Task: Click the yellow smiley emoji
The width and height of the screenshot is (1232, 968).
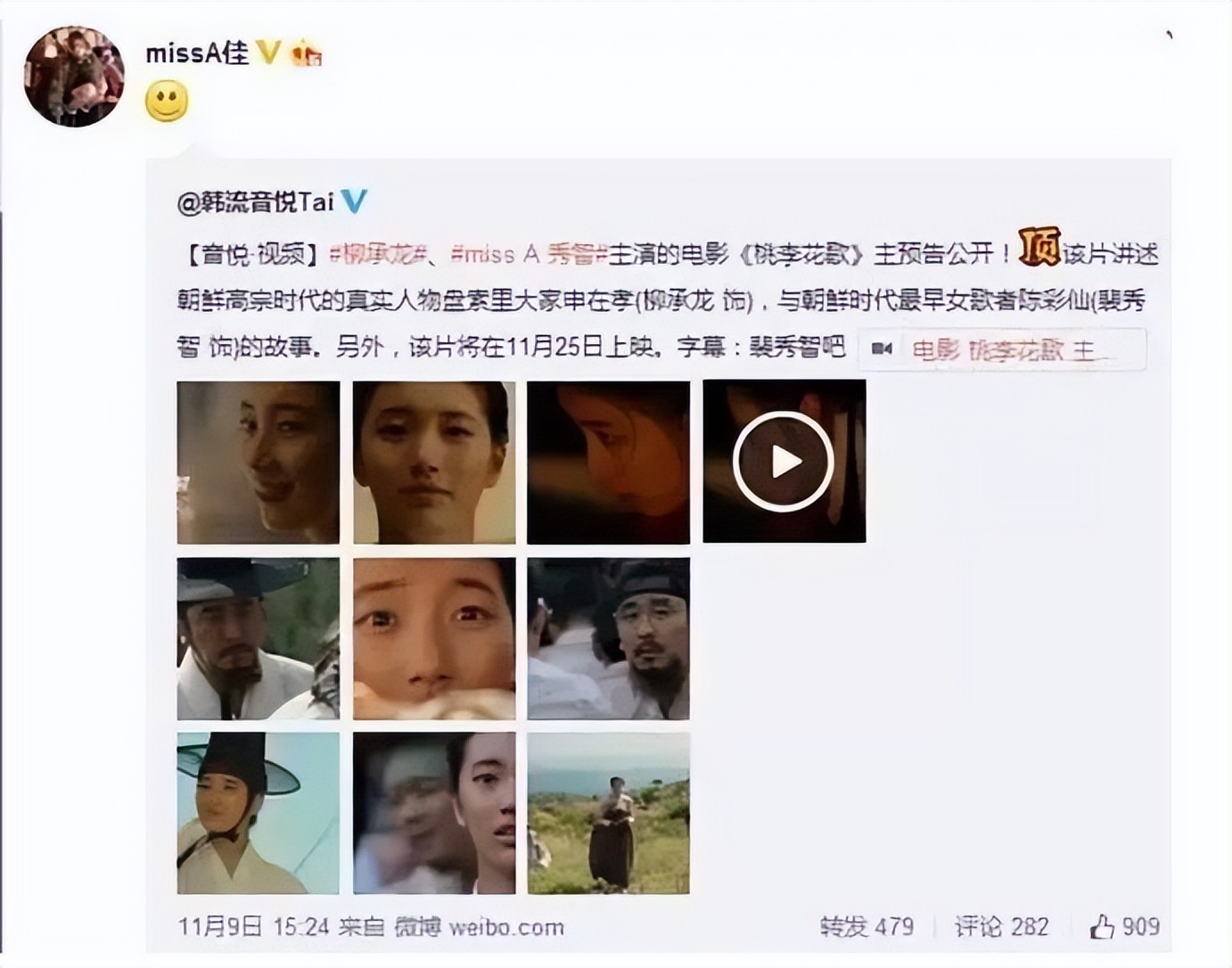Action: pos(167,102)
